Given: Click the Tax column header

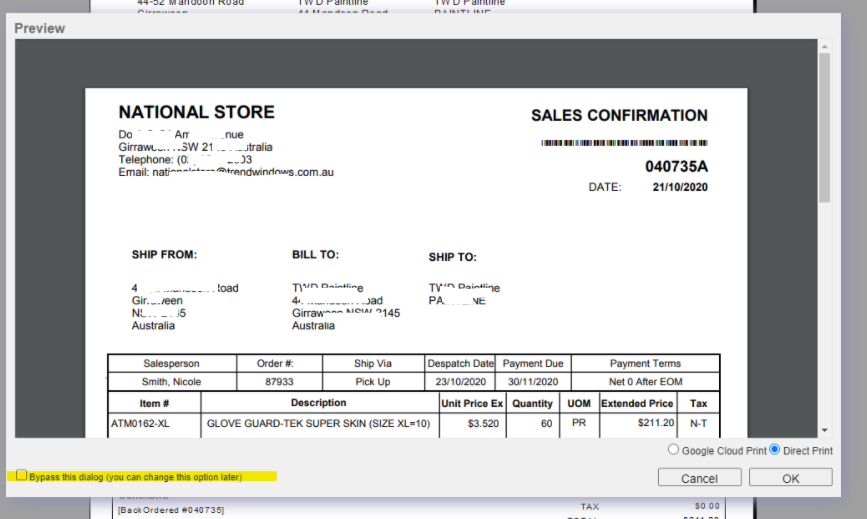Looking at the screenshot, I should [x=698, y=403].
